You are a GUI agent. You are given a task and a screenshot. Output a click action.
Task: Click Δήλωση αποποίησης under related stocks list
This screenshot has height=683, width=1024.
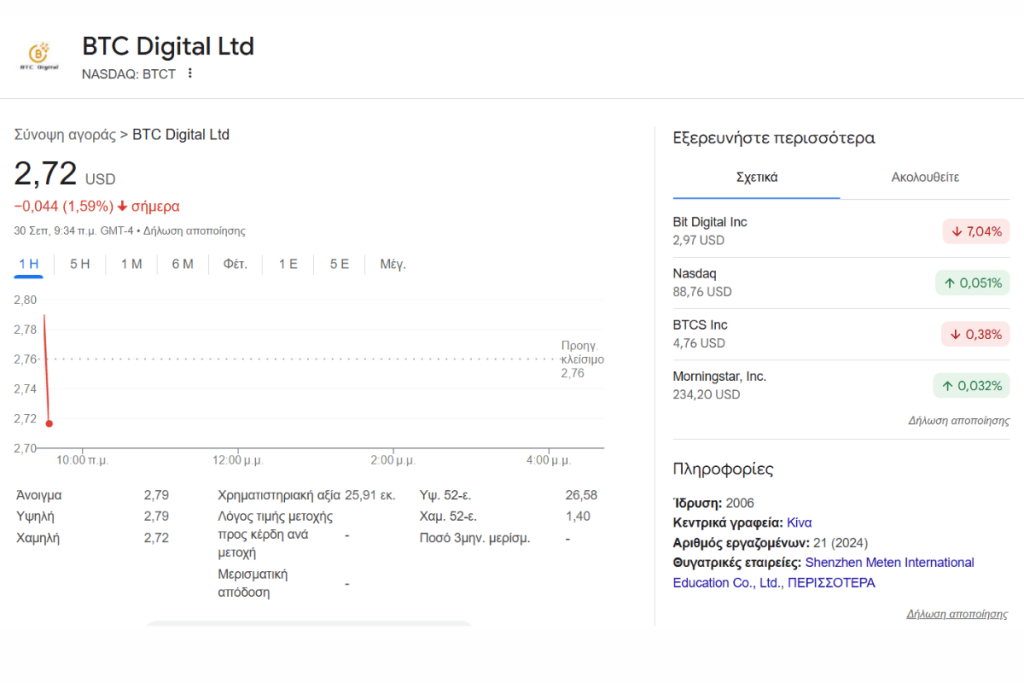pos(959,421)
